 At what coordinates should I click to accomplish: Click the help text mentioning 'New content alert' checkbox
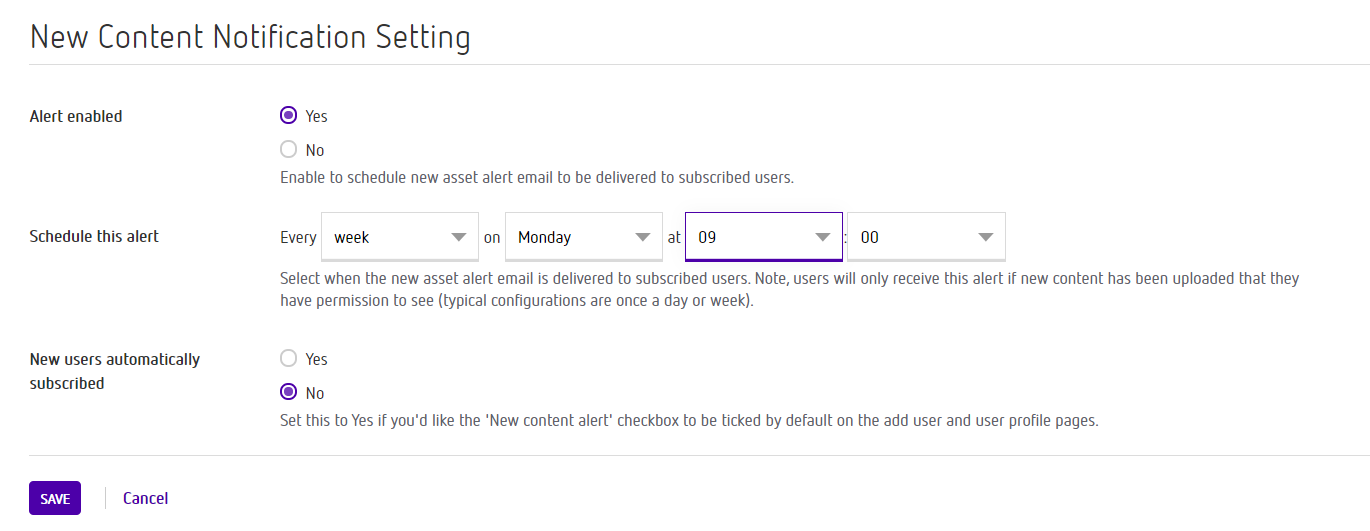[x=689, y=421]
